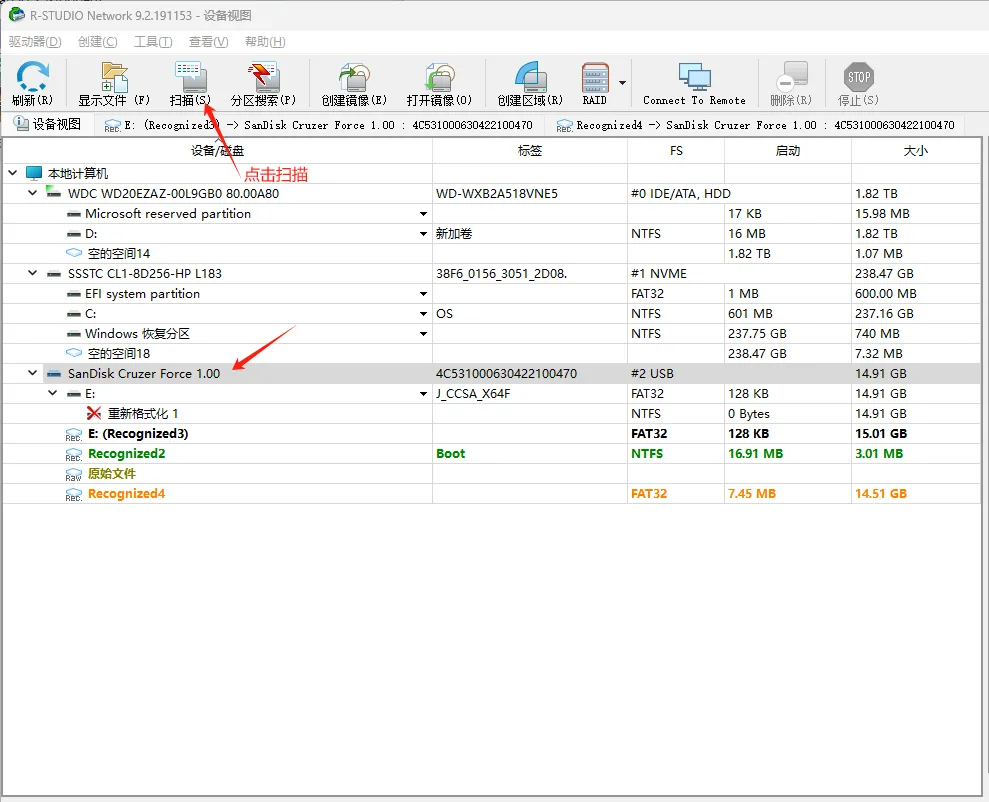This screenshot has width=989, height=802.
Task: Open dropdown arrow for E: partition
Action: (423, 394)
